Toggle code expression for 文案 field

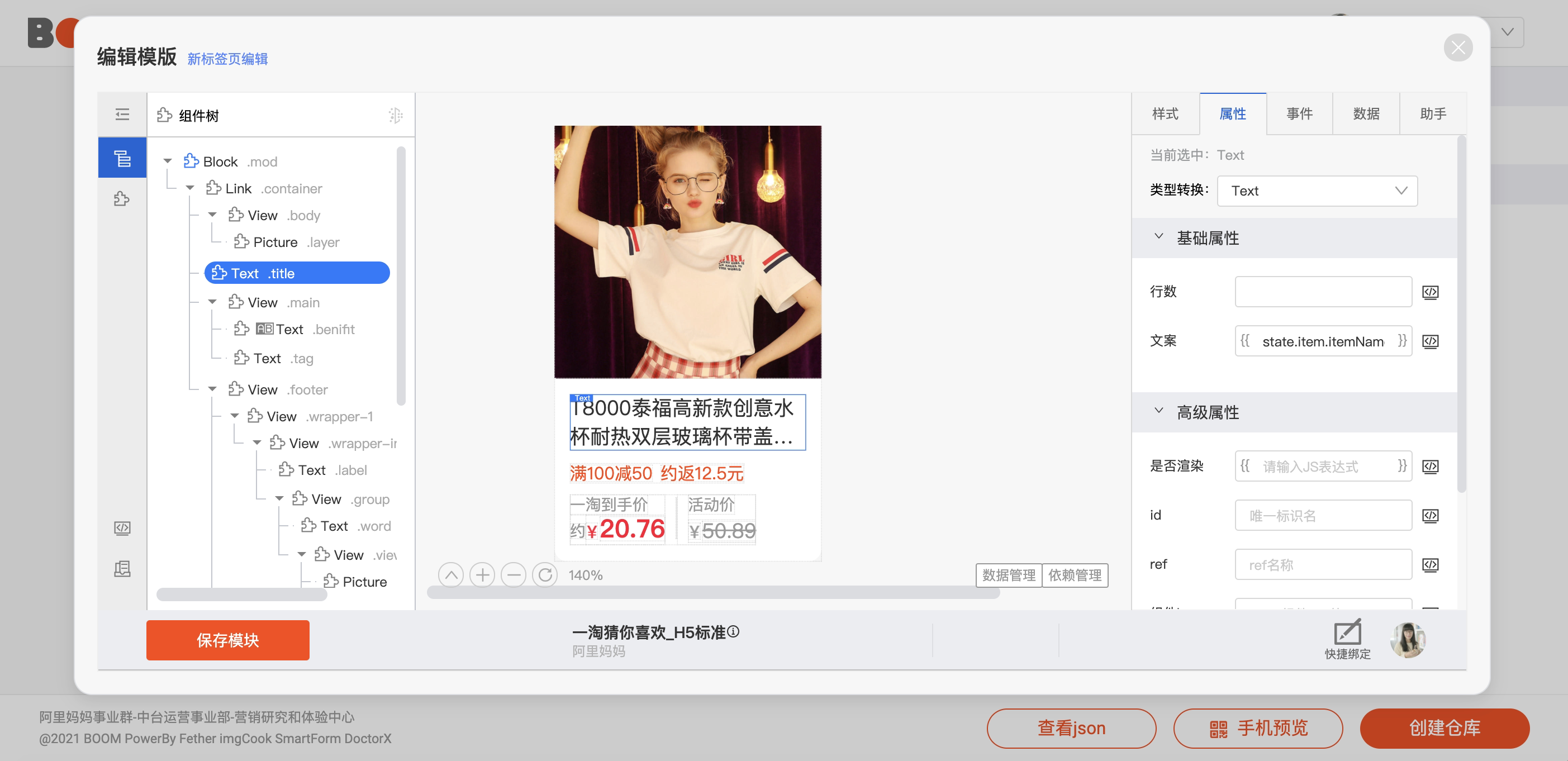coord(1430,341)
